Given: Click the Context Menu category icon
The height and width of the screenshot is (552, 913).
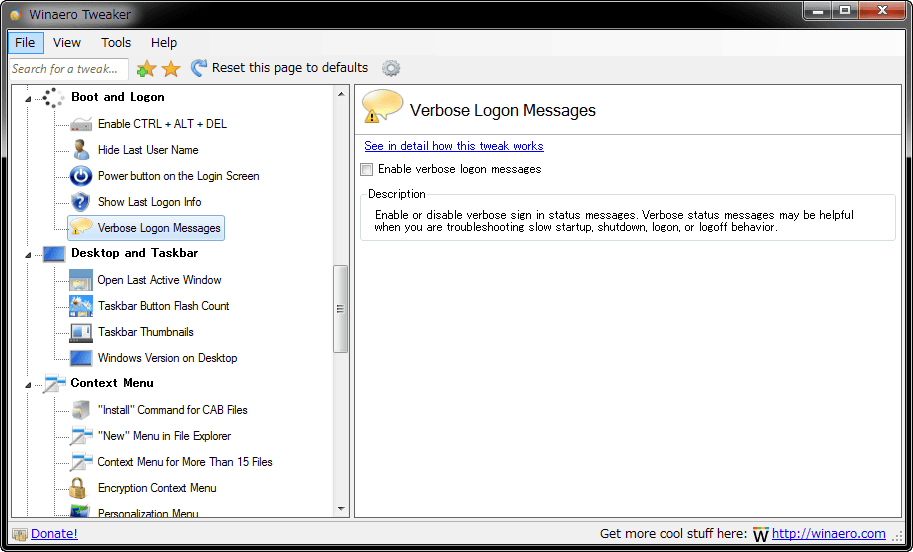Looking at the screenshot, I should click(54, 384).
